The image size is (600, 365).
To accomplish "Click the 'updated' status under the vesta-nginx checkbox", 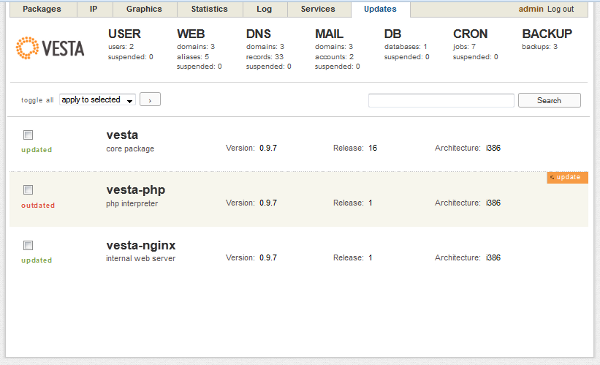I will (36, 260).
